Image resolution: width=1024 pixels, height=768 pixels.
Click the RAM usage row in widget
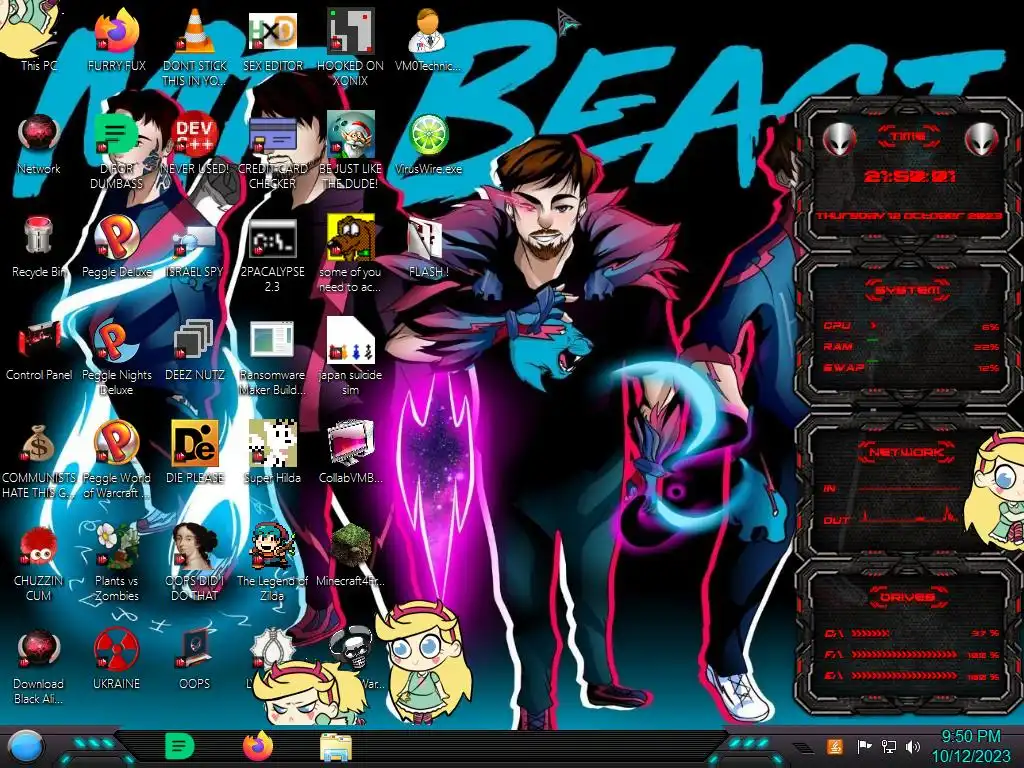pyautogui.click(x=912, y=347)
